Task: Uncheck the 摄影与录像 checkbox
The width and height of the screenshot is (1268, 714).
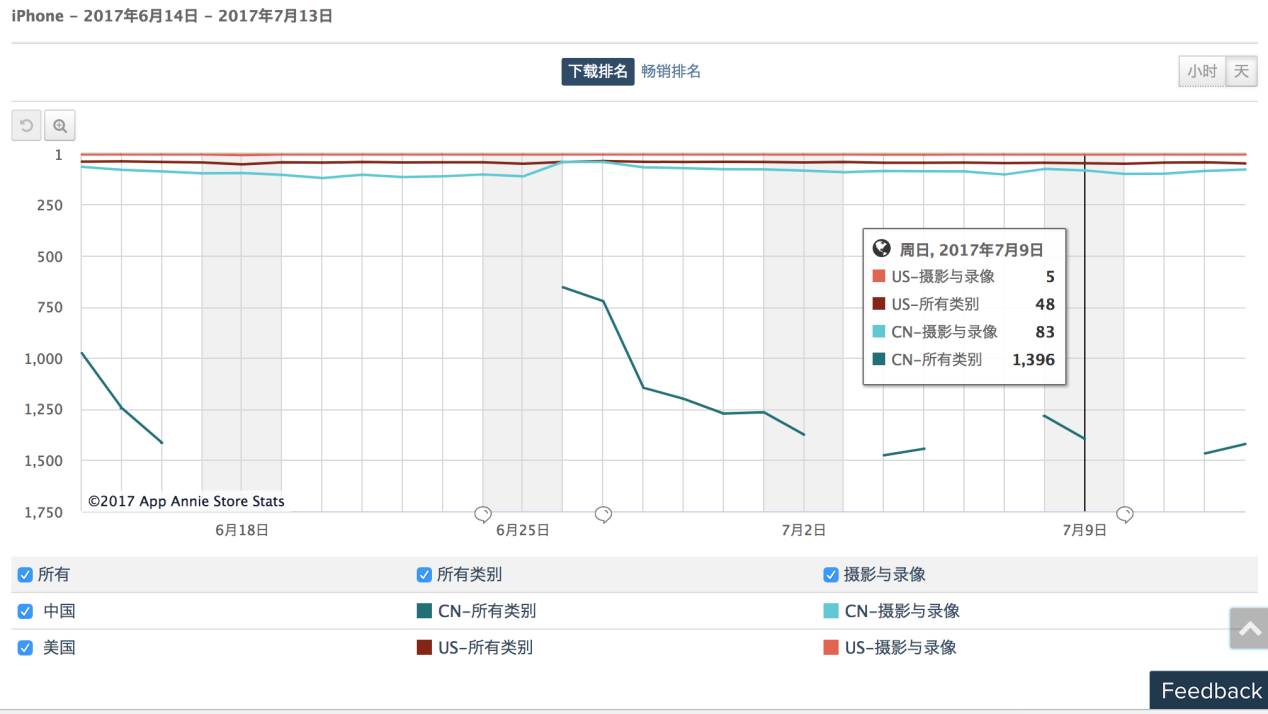Action: [x=830, y=575]
